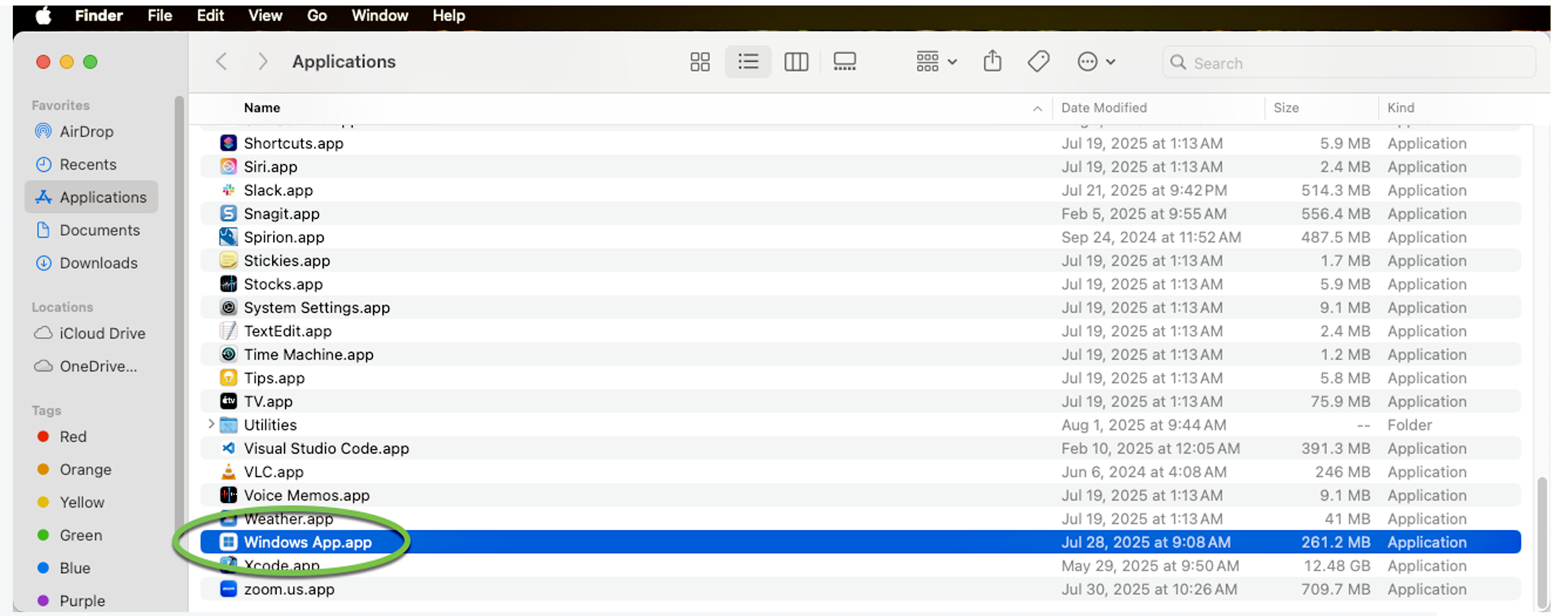Click the Xcode.app 12.48 GB size
This screenshot has height=616, width=1568.
tap(1337, 566)
